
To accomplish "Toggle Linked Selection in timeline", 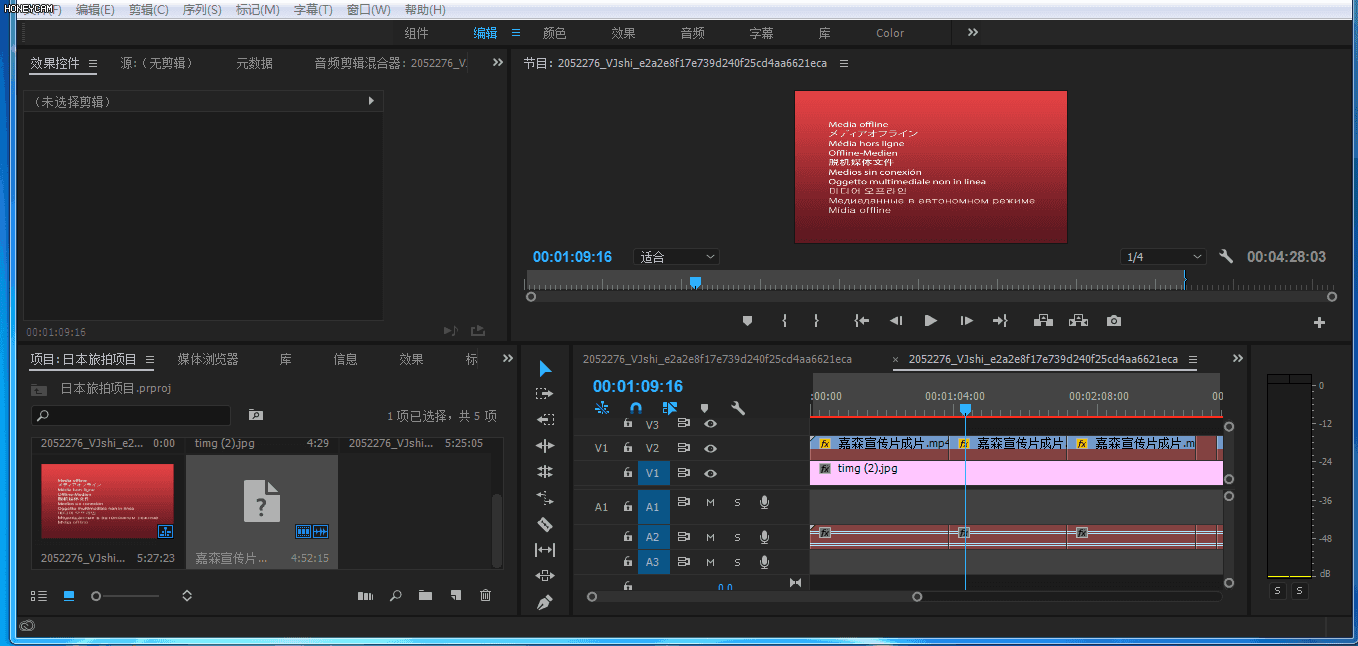I will [669, 408].
